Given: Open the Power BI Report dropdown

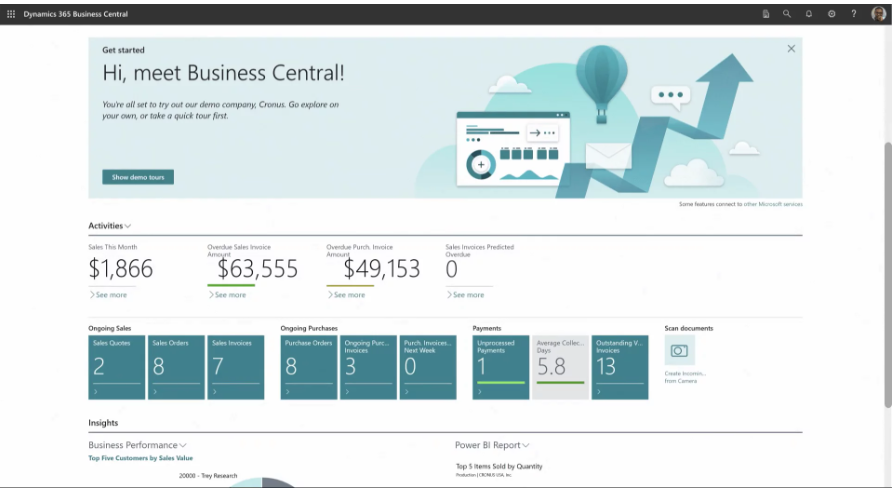Looking at the screenshot, I should 492,445.
